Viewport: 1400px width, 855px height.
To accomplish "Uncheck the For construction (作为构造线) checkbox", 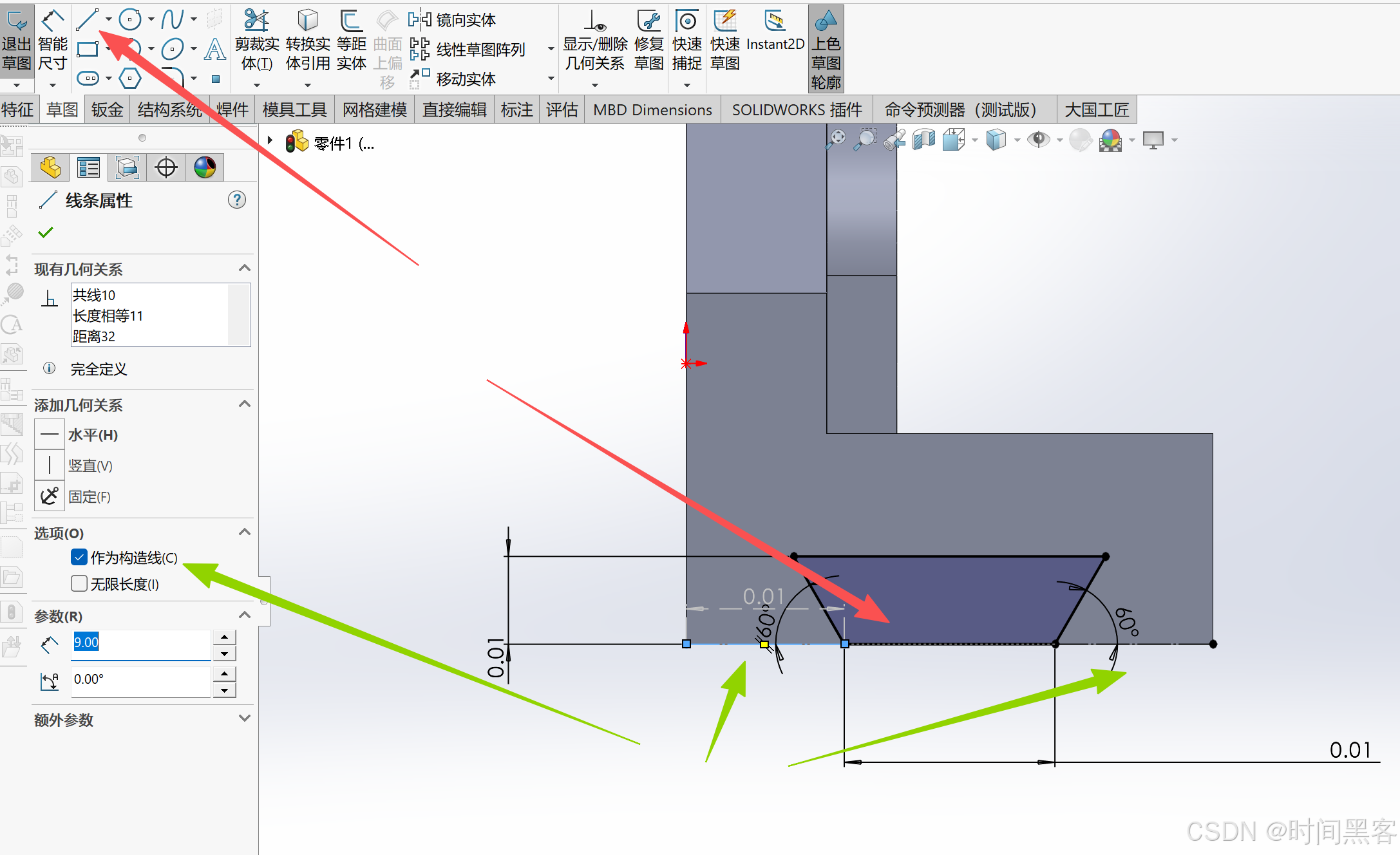I will tap(79, 558).
